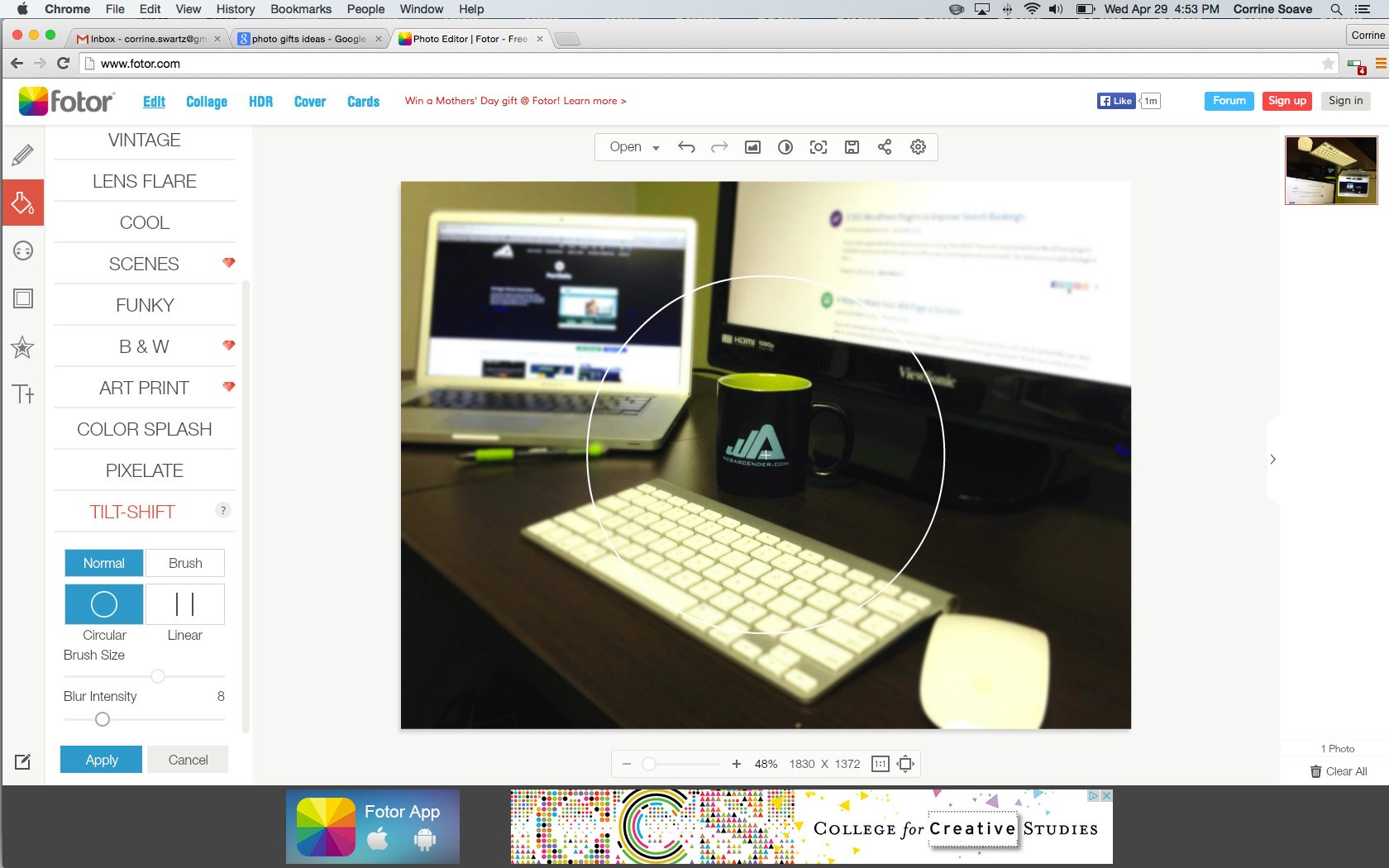Redo edit with the redo arrow
1389x868 pixels.
pyautogui.click(x=719, y=147)
